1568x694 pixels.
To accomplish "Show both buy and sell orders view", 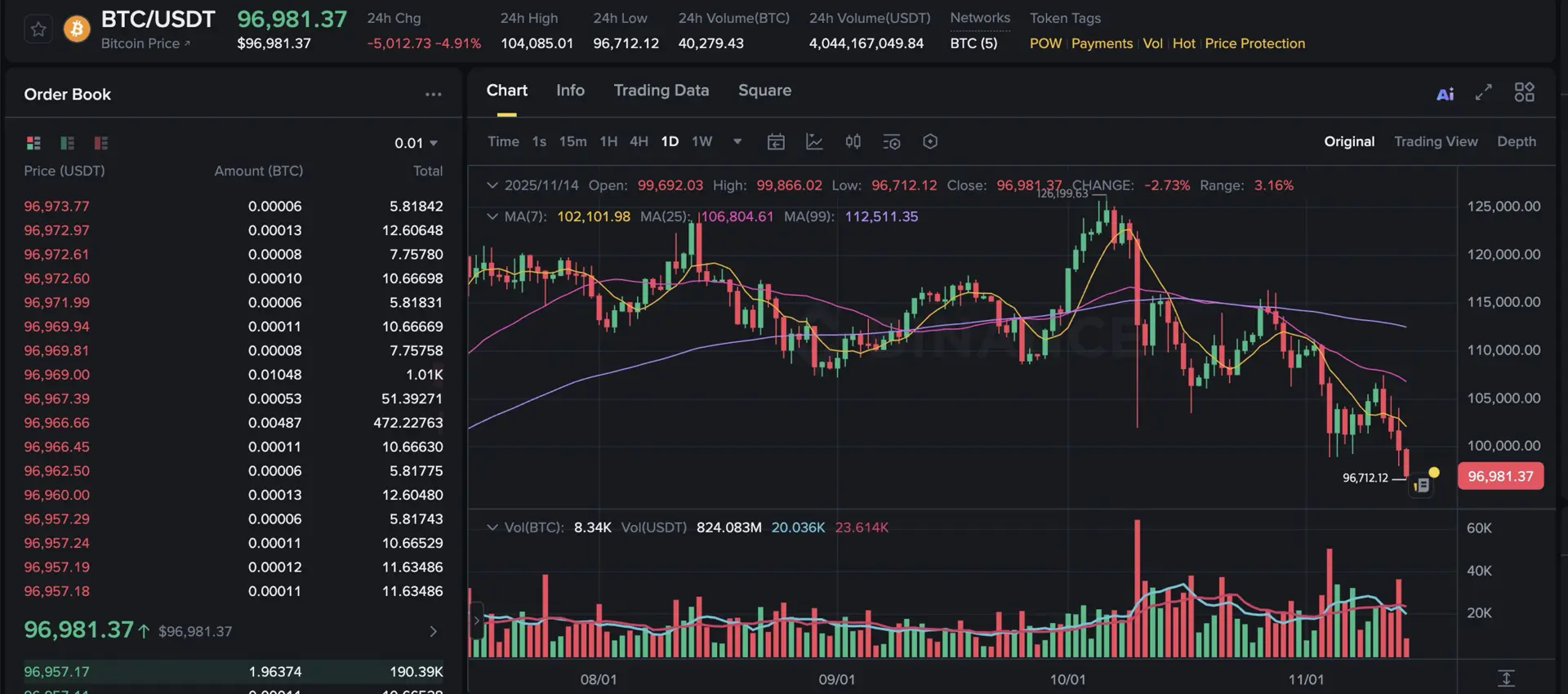I will [33, 143].
